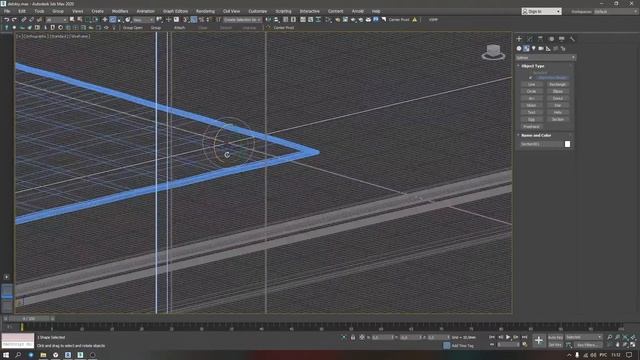Open the Windows Start menu
The width and height of the screenshot is (640, 360).
pos(6,355)
